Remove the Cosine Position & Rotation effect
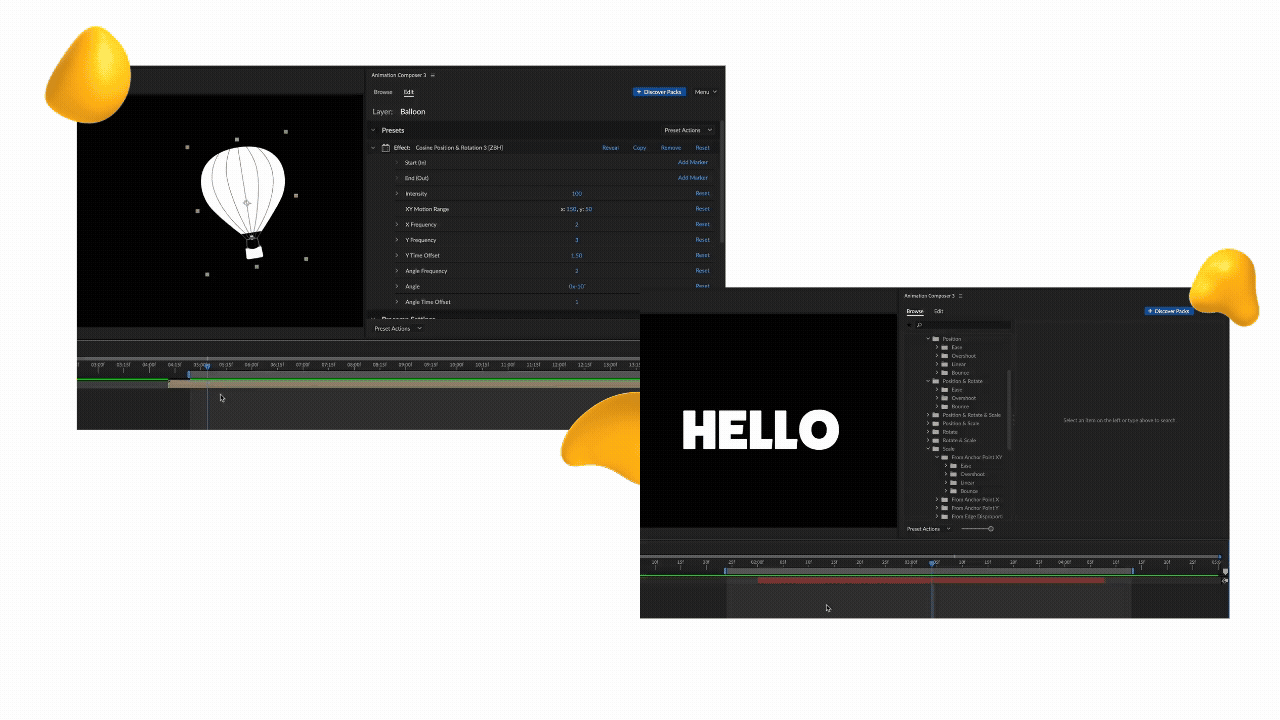Viewport: 1280px width, 720px height. (671, 148)
